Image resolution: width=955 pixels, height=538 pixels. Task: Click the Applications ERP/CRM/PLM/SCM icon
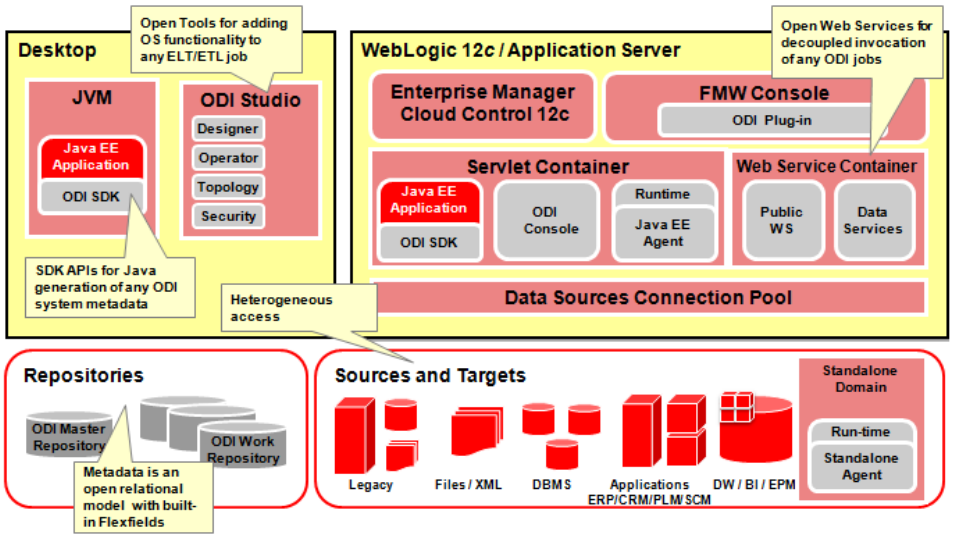[x=664, y=430]
